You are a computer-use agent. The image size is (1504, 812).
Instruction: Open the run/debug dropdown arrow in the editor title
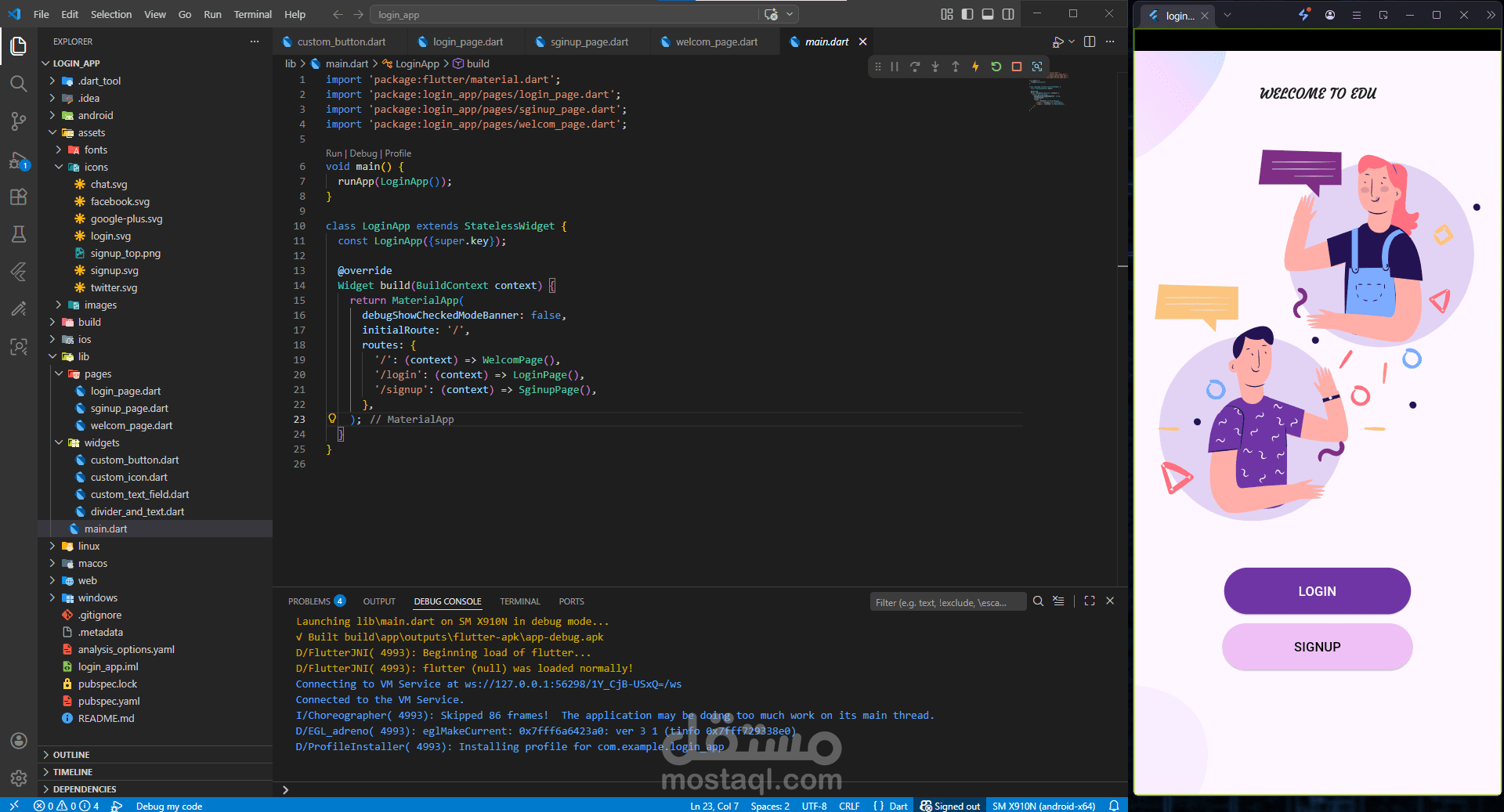coord(1072,42)
